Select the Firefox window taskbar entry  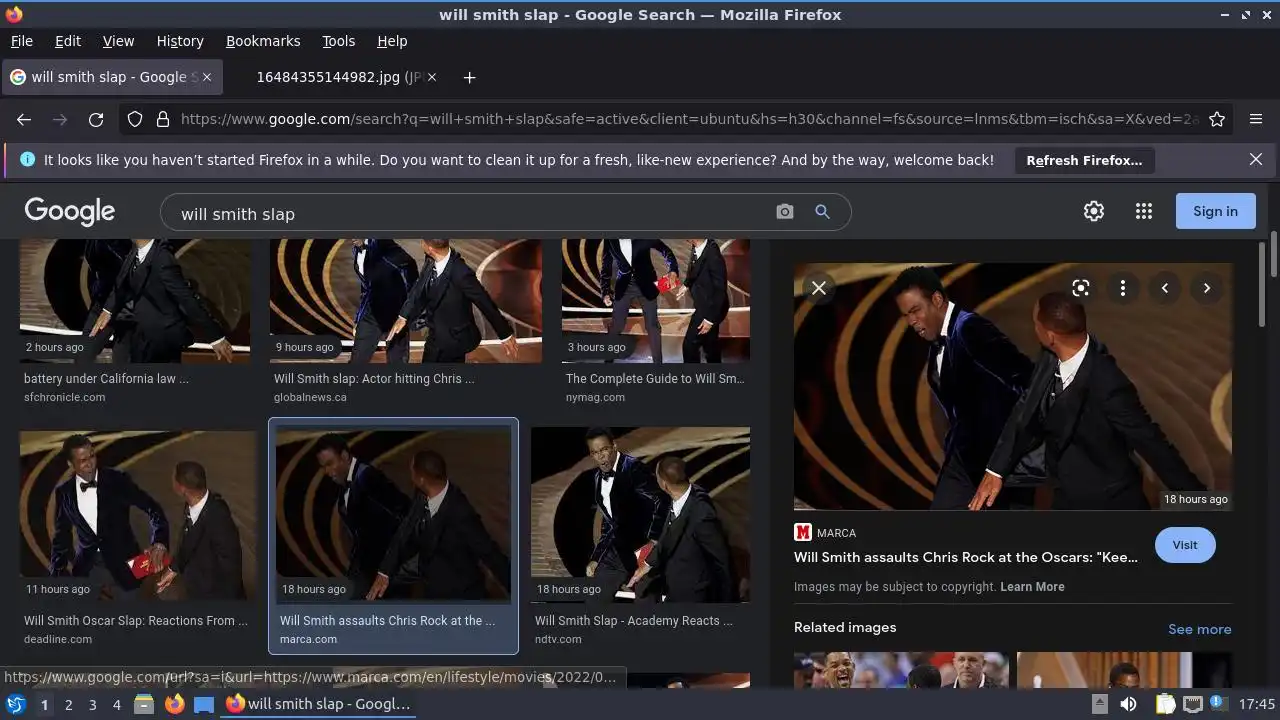click(320, 704)
